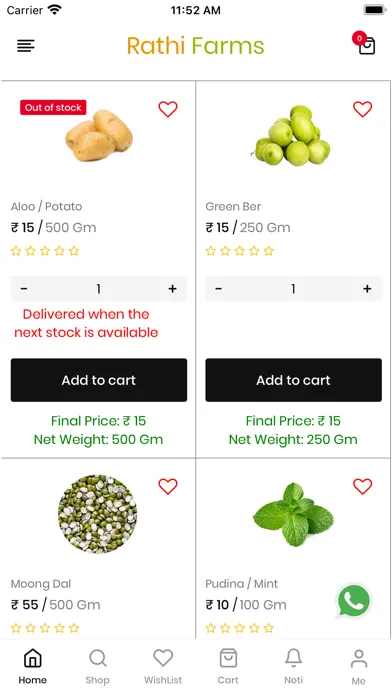Open the WishList tab
The width and height of the screenshot is (392, 696).
[163, 666]
